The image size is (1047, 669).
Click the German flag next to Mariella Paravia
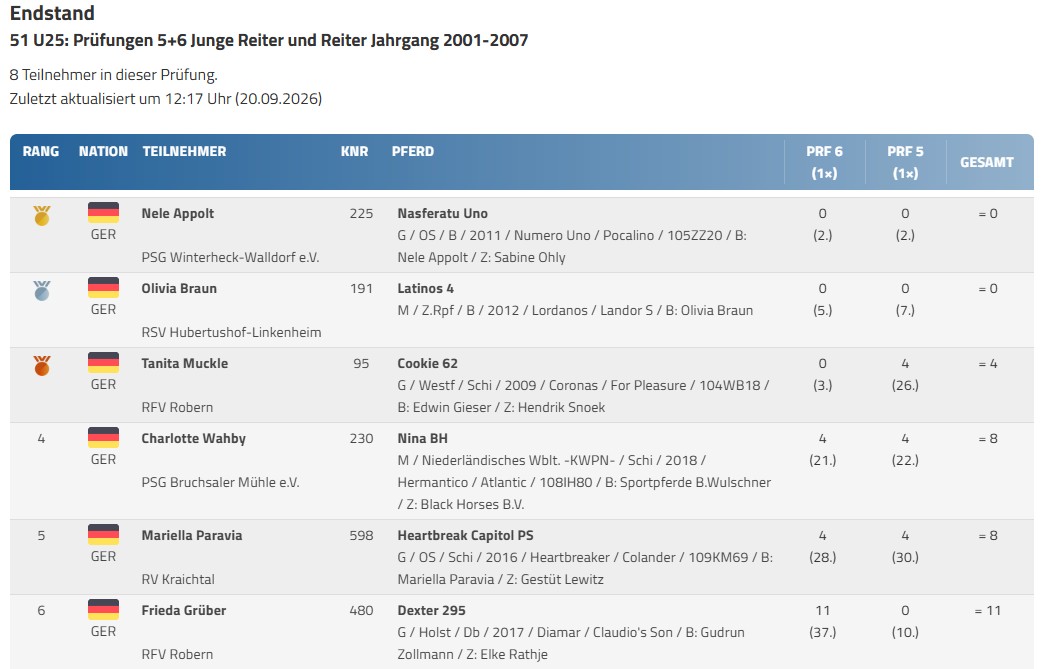(x=103, y=534)
